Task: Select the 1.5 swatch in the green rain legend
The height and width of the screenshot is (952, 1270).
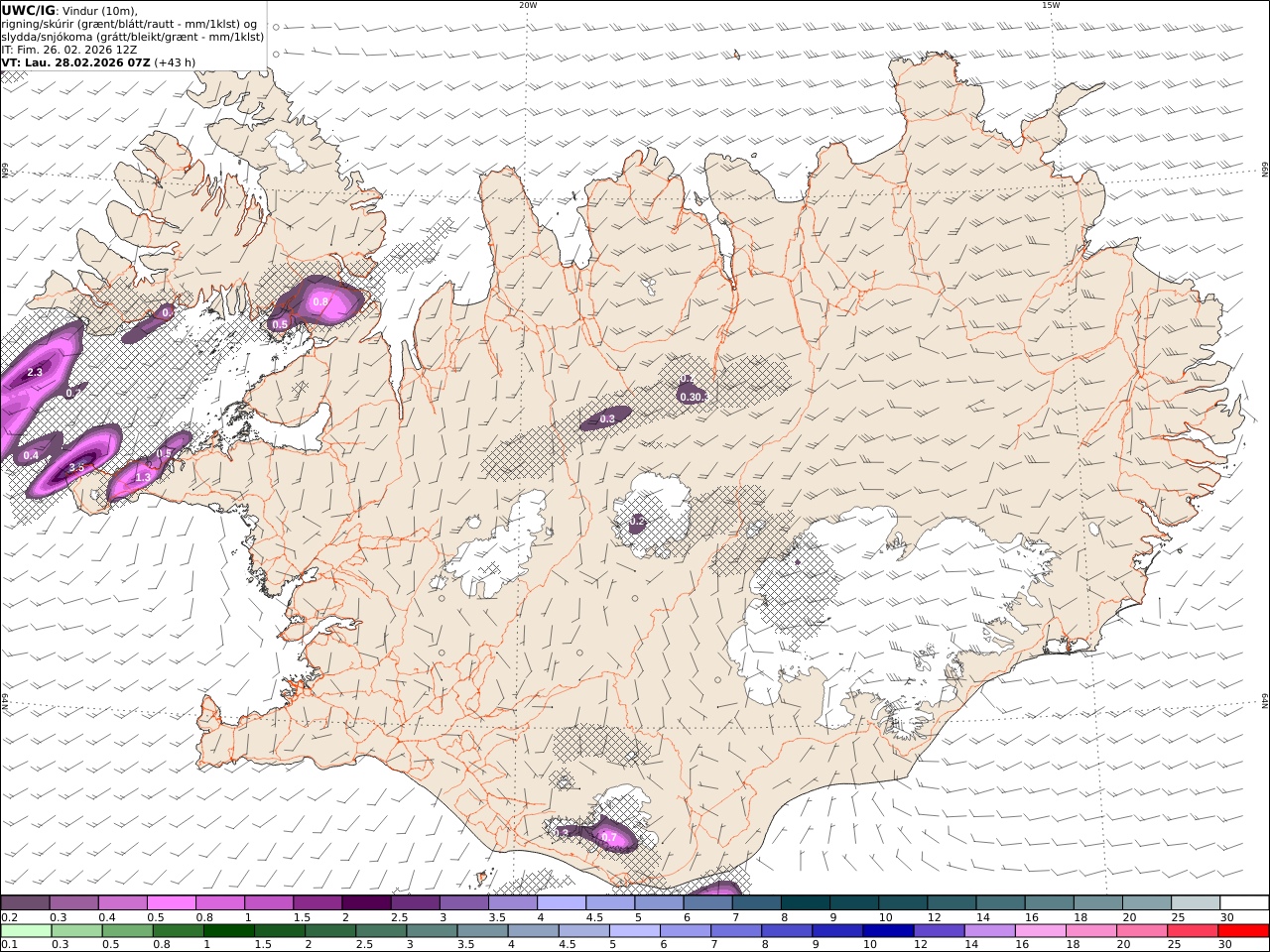Action: tap(280, 930)
